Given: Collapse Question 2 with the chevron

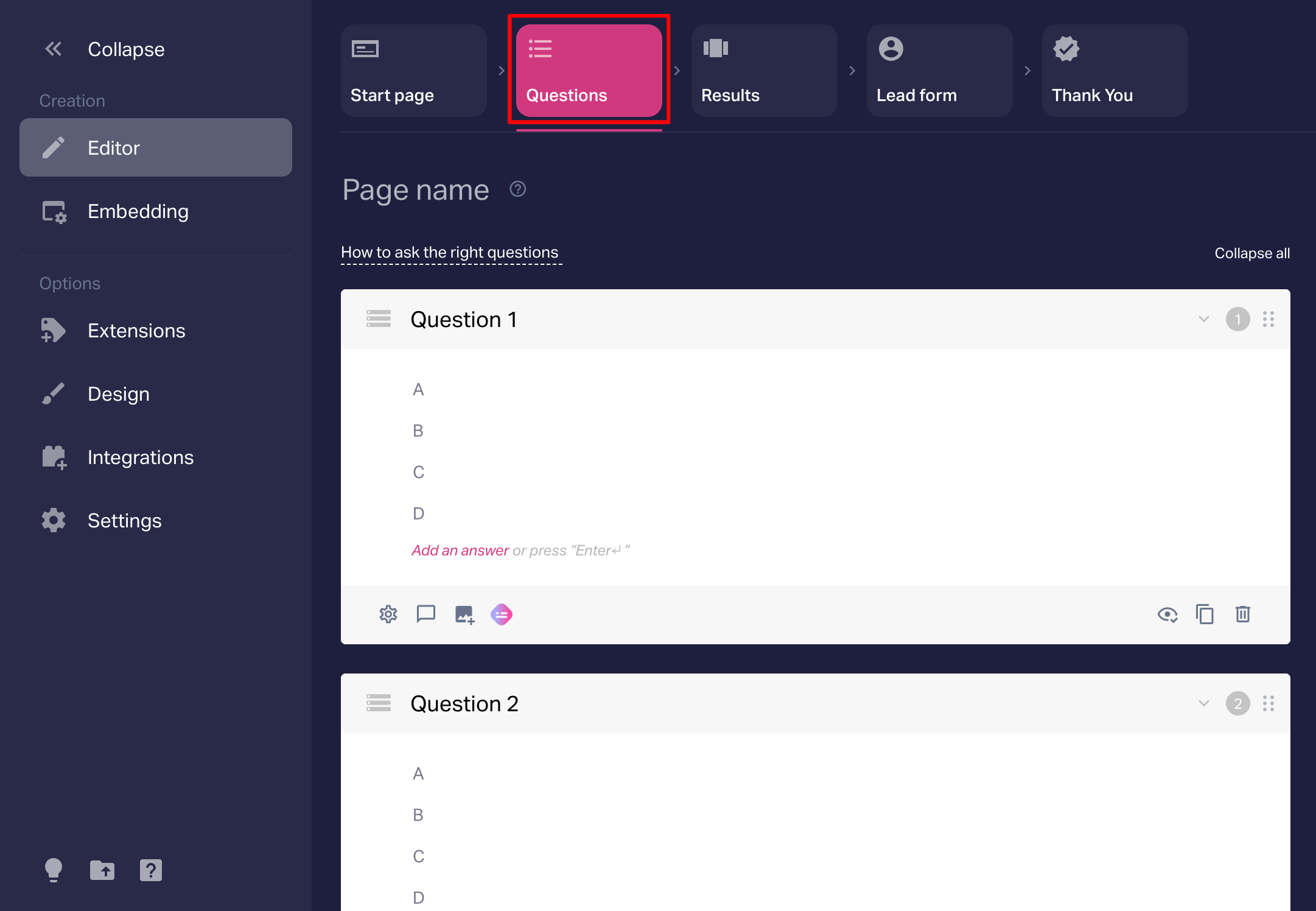Looking at the screenshot, I should 1203,703.
